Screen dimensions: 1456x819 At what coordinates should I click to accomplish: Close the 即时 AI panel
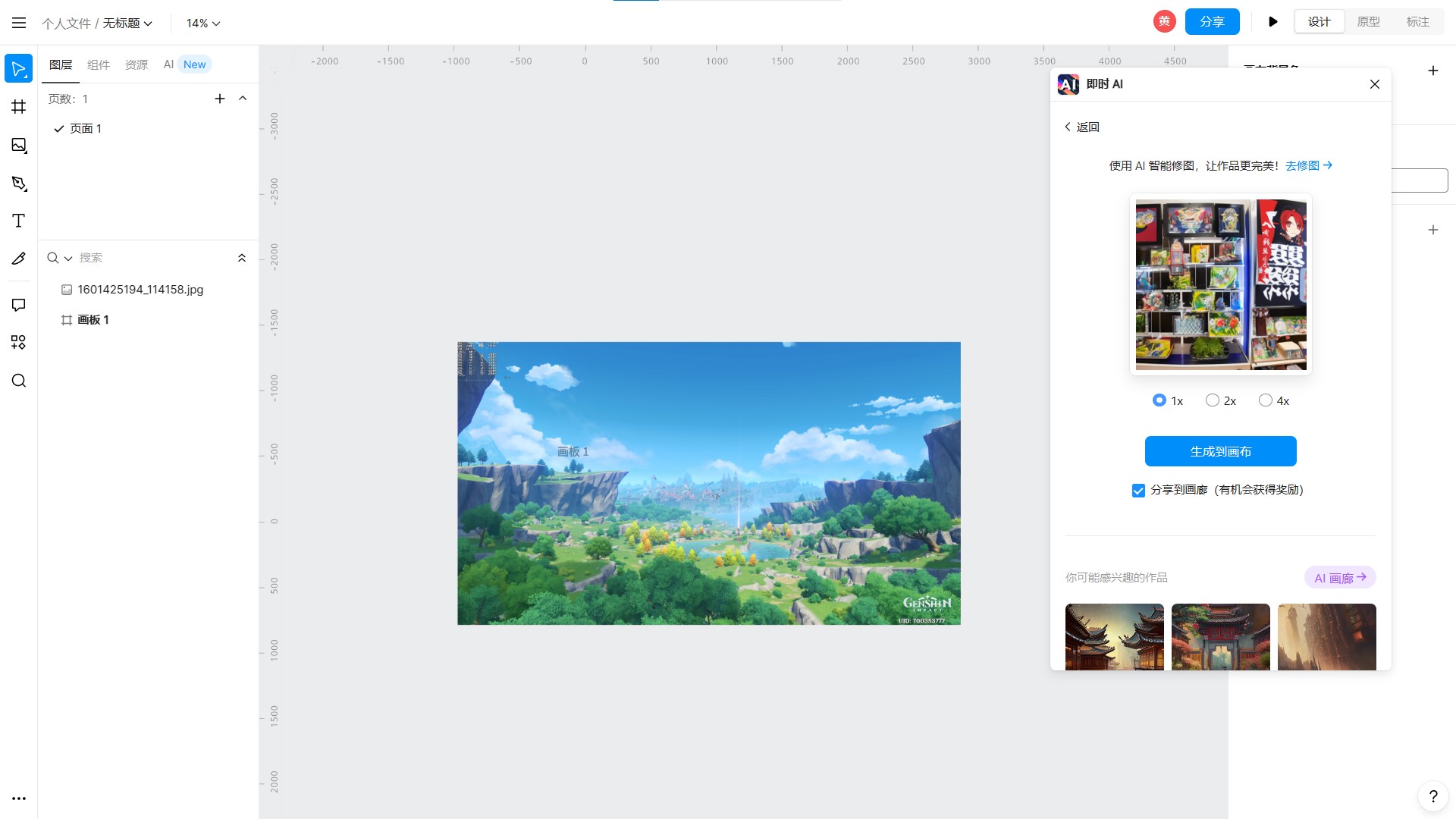[x=1375, y=84]
